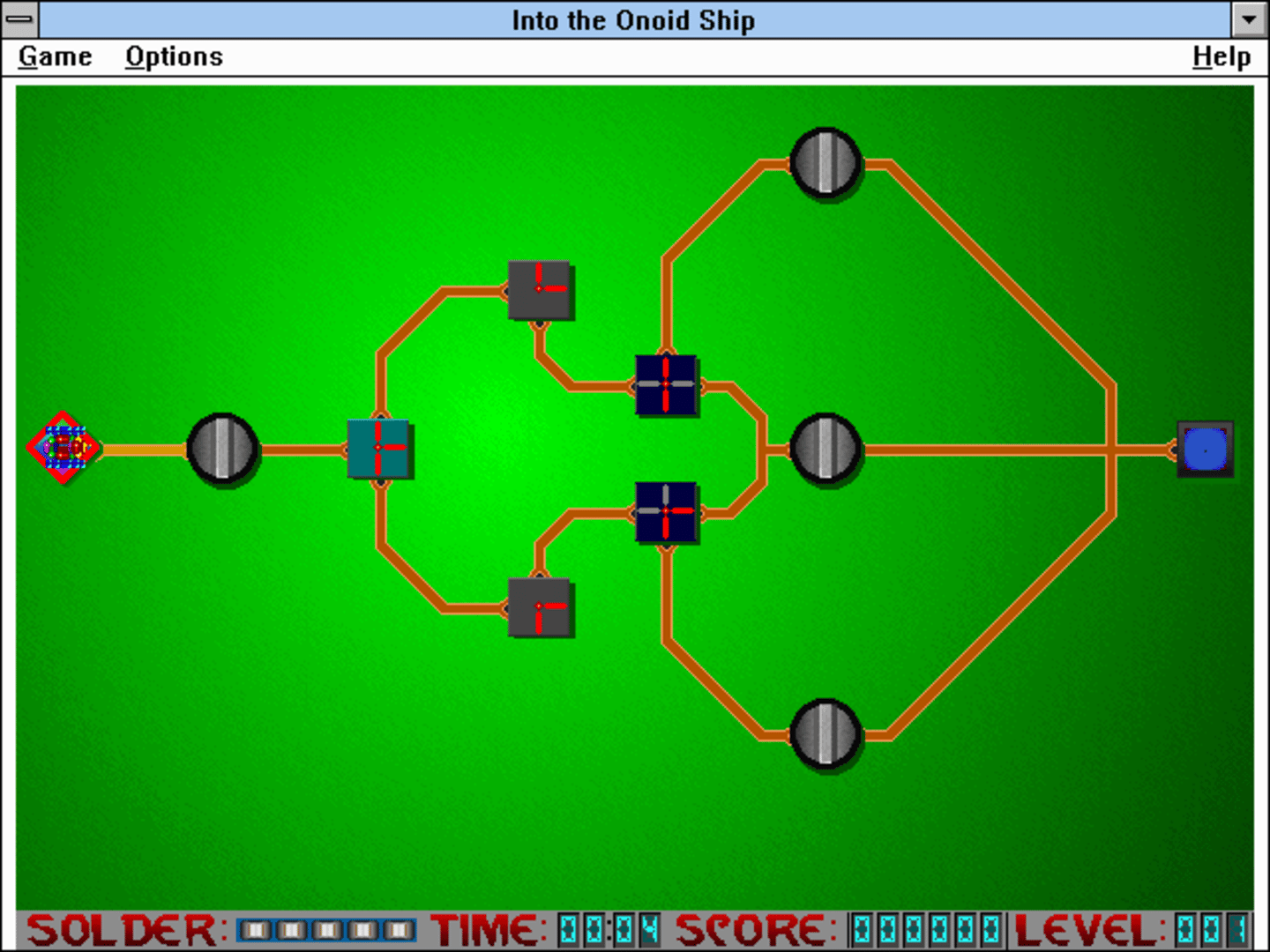Open the Game menu

click(x=55, y=57)
